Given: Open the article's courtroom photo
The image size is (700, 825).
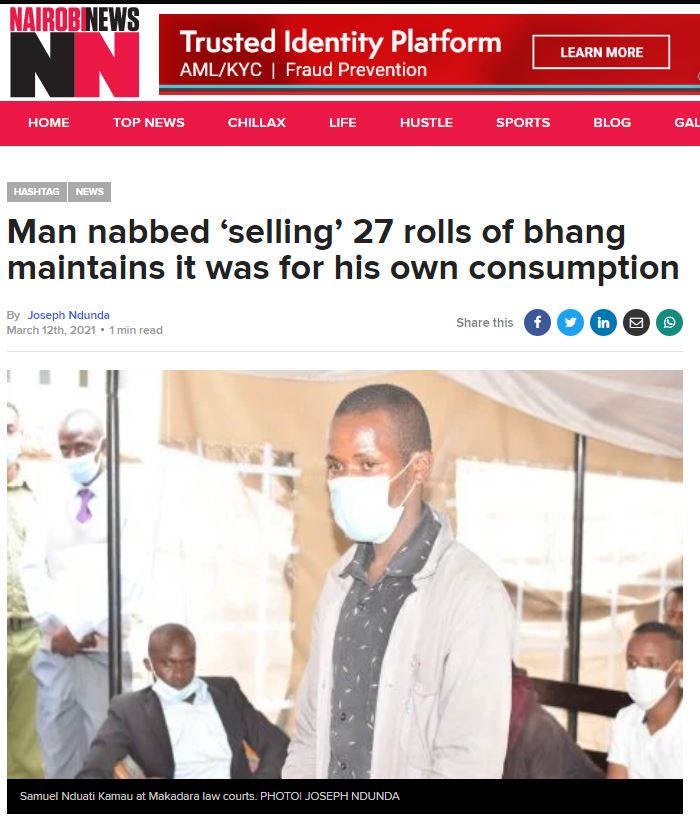Looking at the screenshot, I should click(345, 574).
